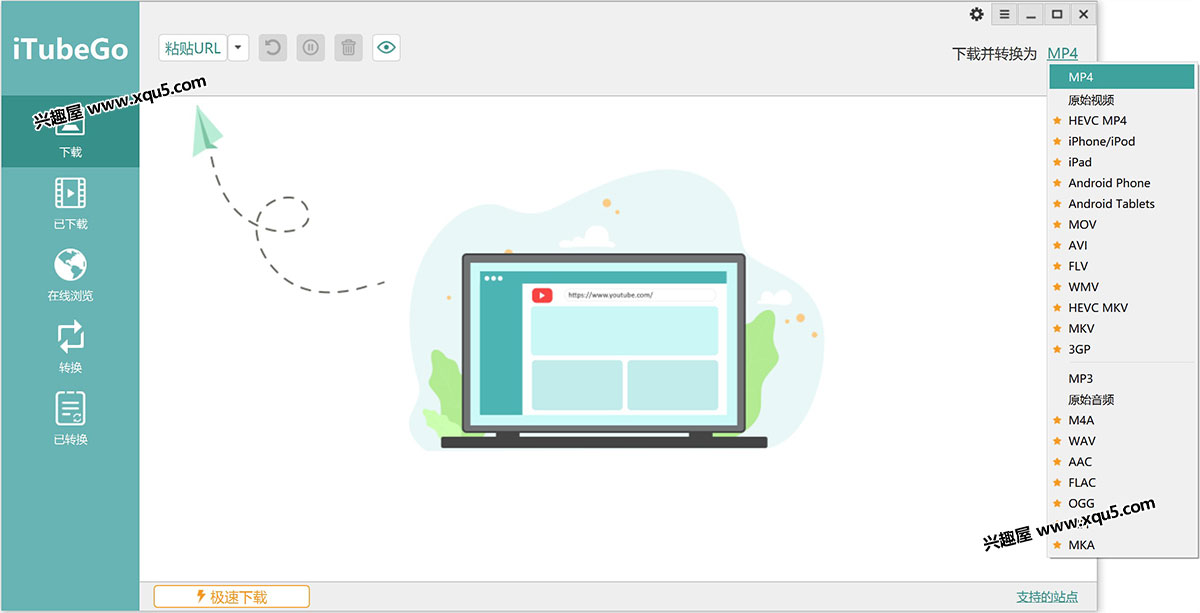Open the Download section in sidebar
1200x613 pixels.
tap(70, 131)
